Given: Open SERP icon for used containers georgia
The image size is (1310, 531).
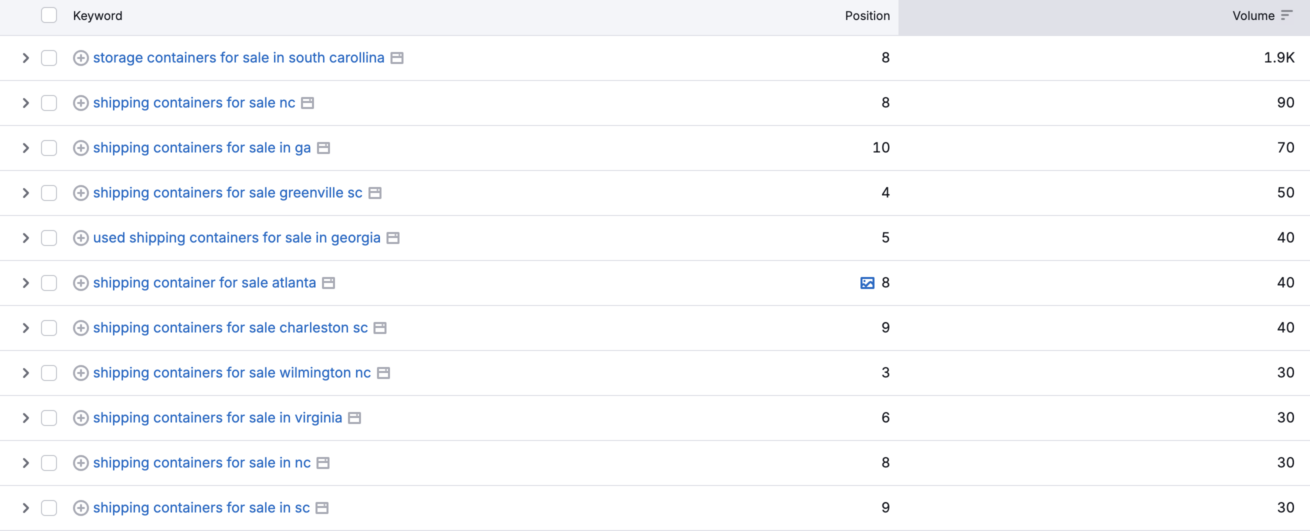Looking at the screenshot, I should pos(393,238).
